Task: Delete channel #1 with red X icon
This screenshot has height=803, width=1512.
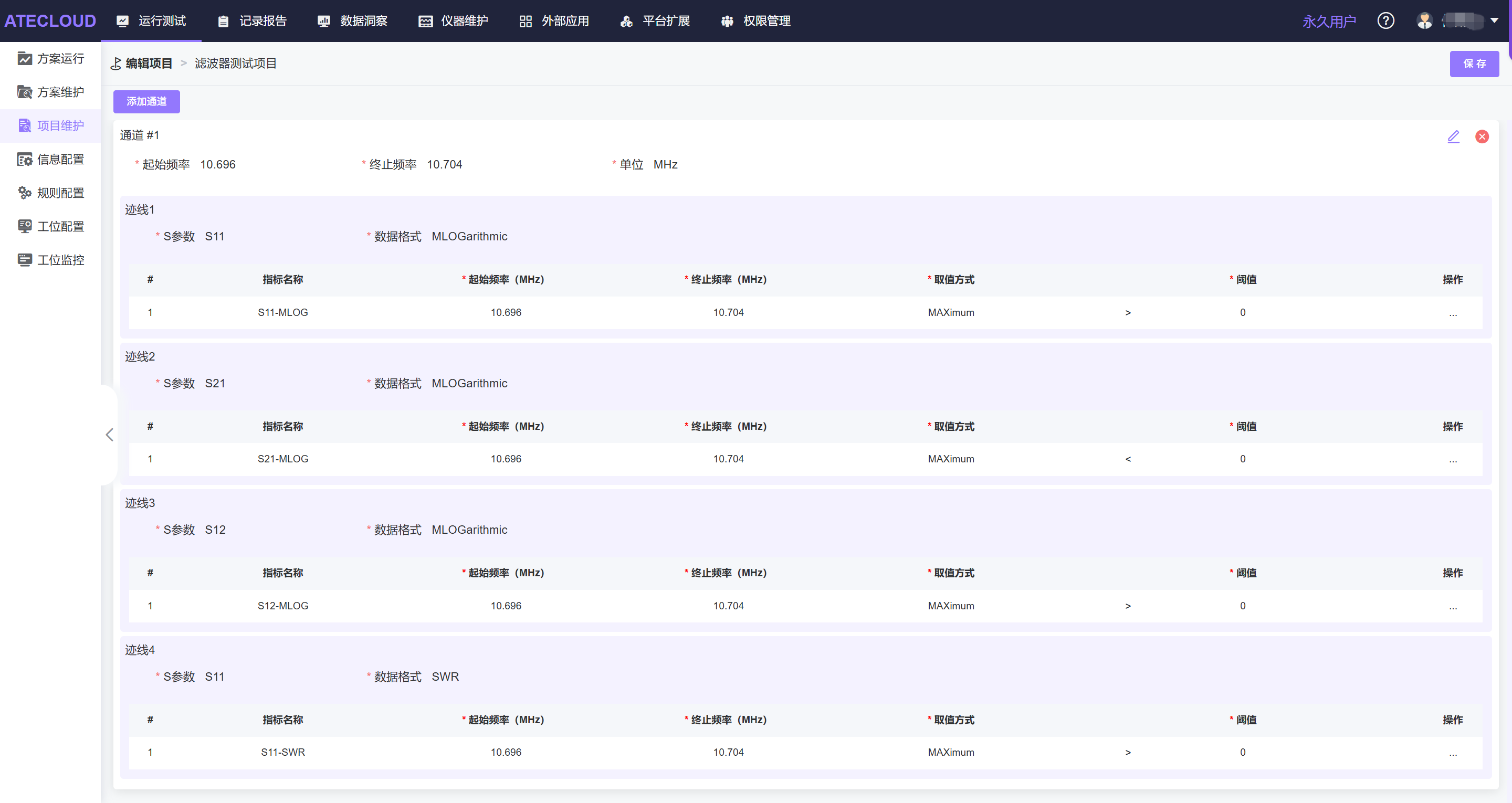Action: tap(1482, 137)
